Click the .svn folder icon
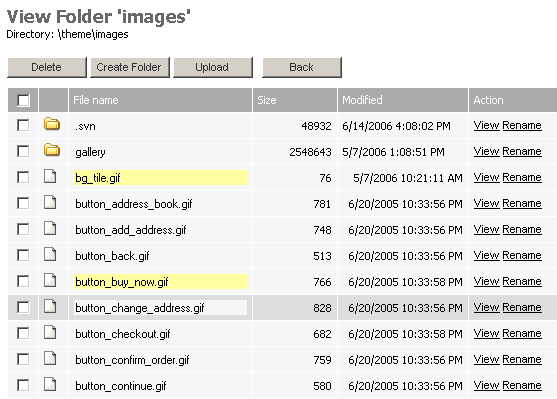The width and height of the screenshot is (557, 399). pyautogui.click(x=52, y=124)
